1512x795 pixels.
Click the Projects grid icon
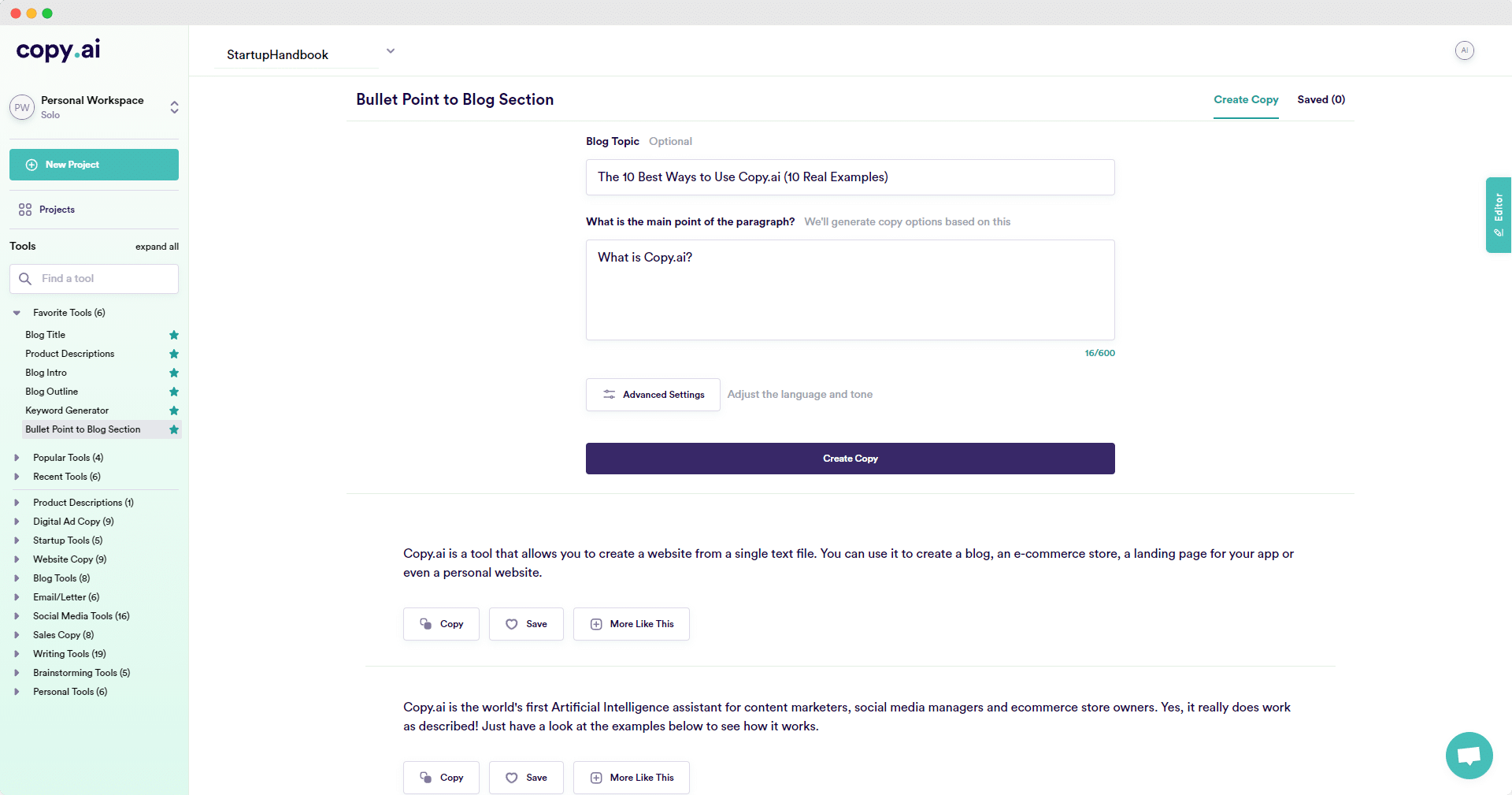(25, 210)
